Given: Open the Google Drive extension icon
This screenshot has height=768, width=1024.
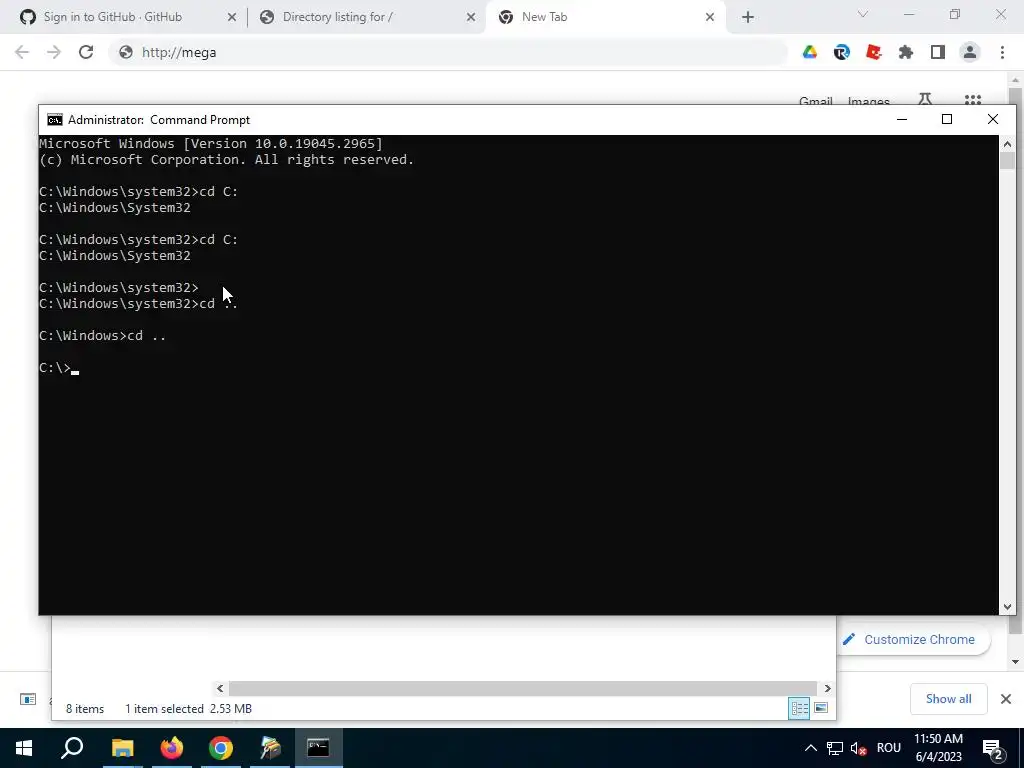Looking at the screenshot, I should (810, 52).
